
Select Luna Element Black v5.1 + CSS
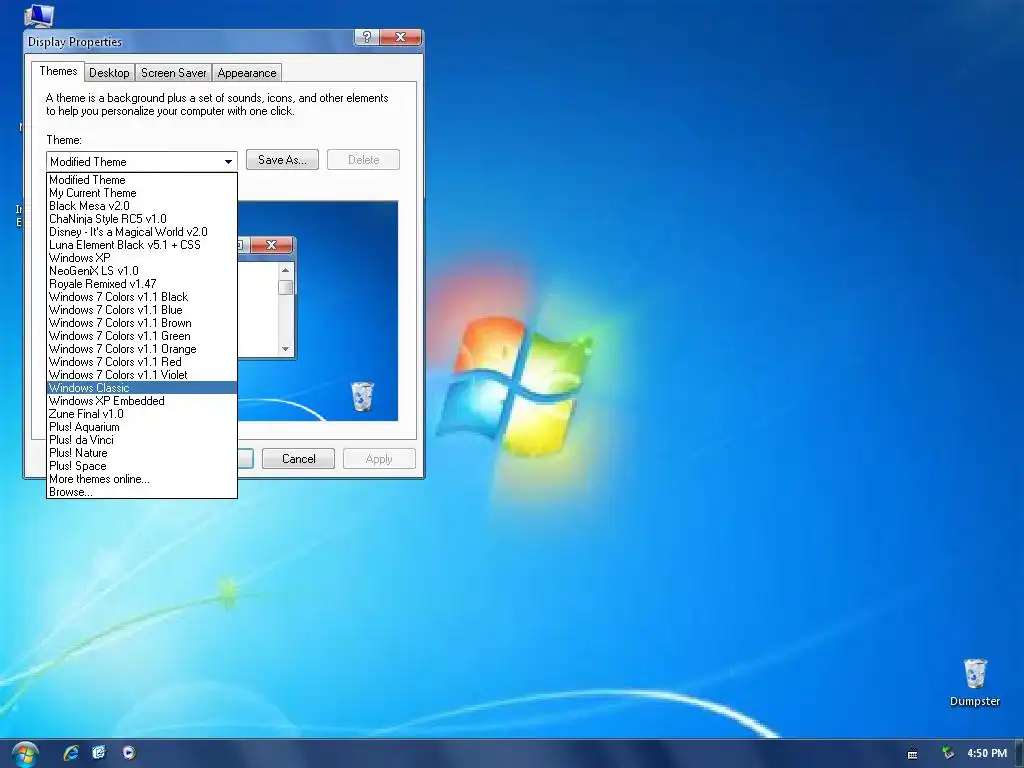pos(142,245)
